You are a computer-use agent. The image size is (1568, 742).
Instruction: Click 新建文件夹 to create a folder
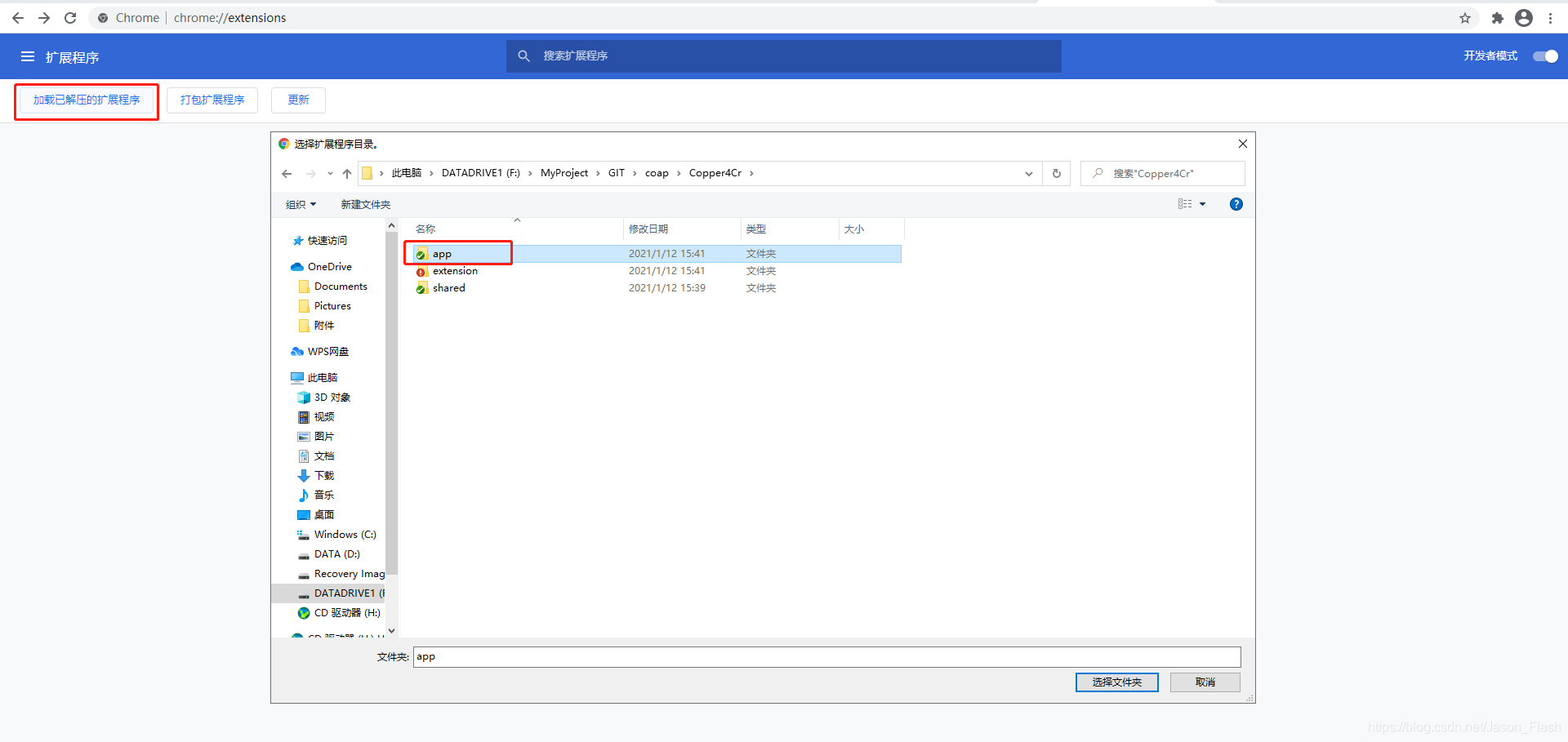[366, 204]
